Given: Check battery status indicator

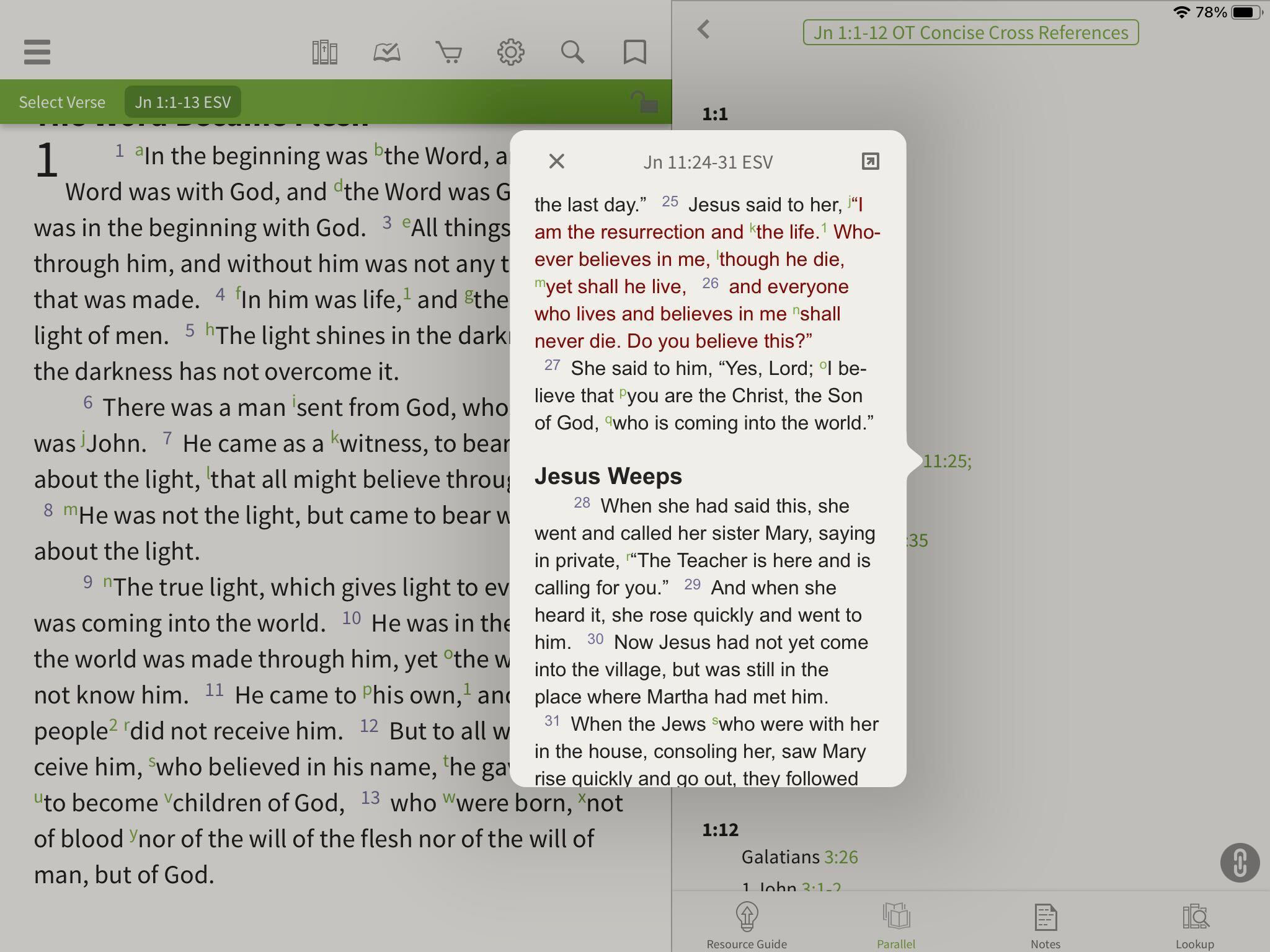Looking at the screenshot, I should coord(1247,12).
